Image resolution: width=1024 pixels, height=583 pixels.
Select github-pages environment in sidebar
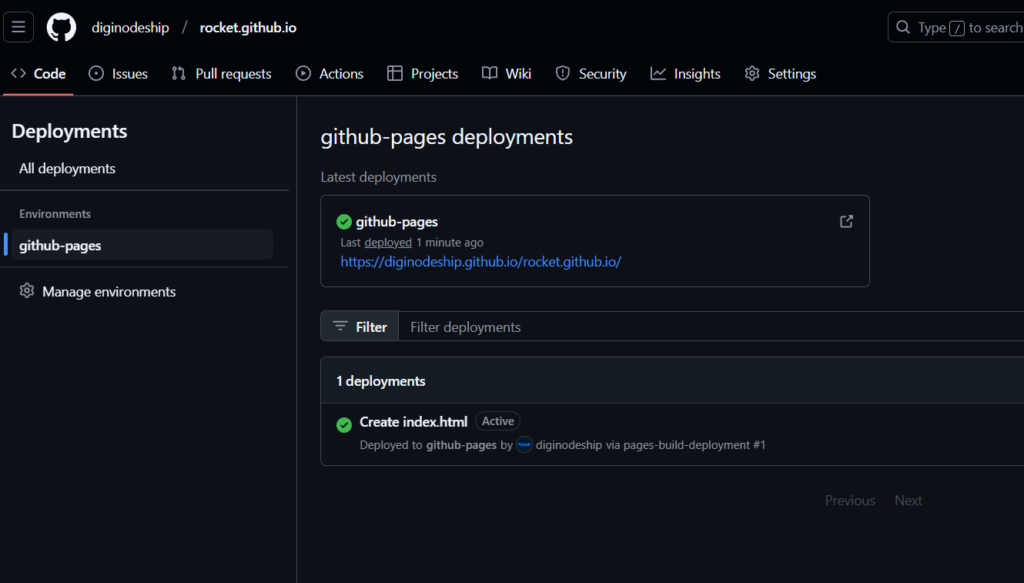point(60,246)
